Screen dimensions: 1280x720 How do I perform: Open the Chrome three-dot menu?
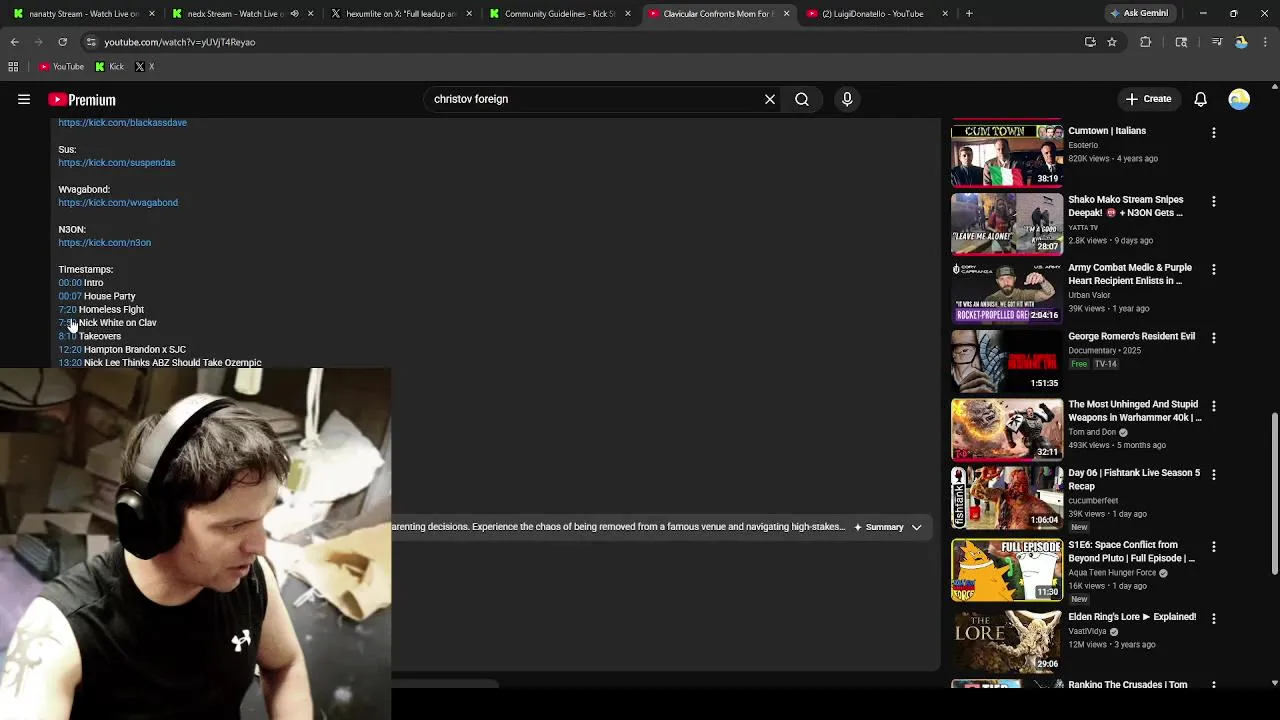click(1266, 42)
